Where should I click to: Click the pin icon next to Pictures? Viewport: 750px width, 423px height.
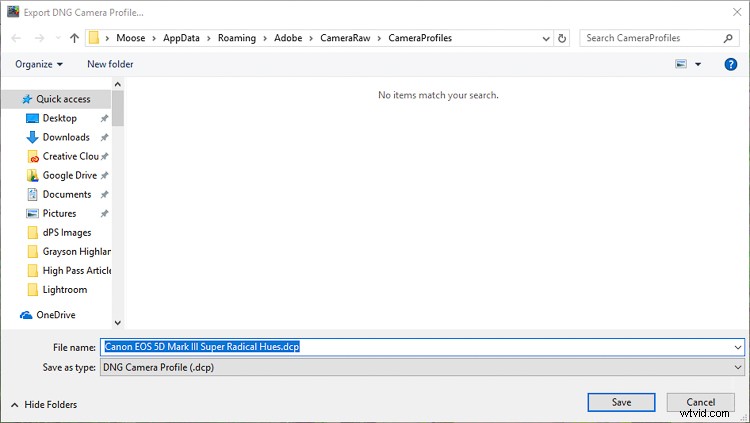click(x=104, y=213)
